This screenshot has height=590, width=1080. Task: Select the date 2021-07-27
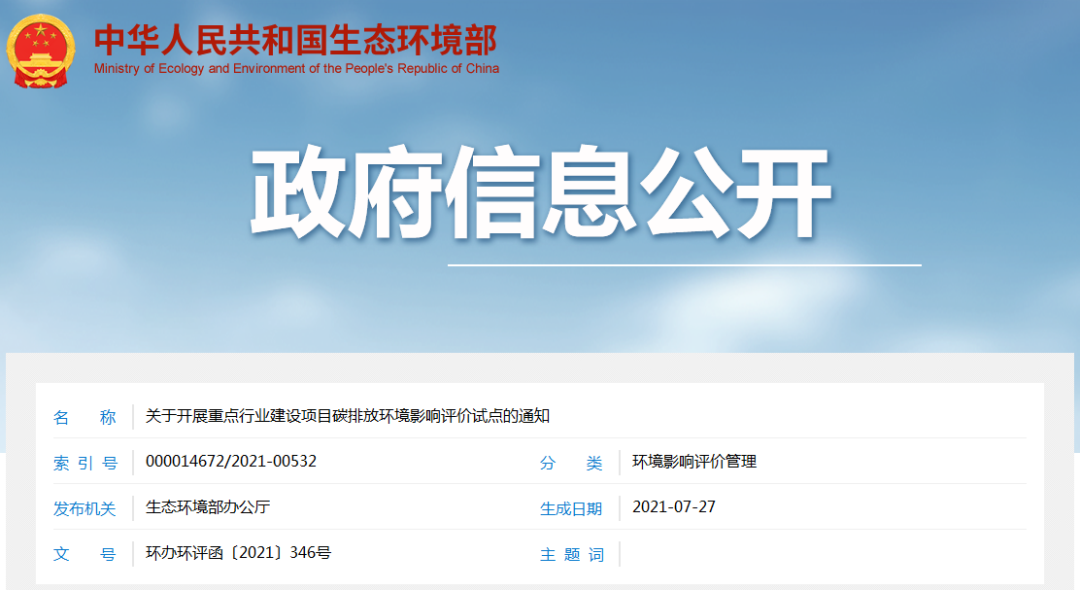pyautogui.click(x=674, y=507)
